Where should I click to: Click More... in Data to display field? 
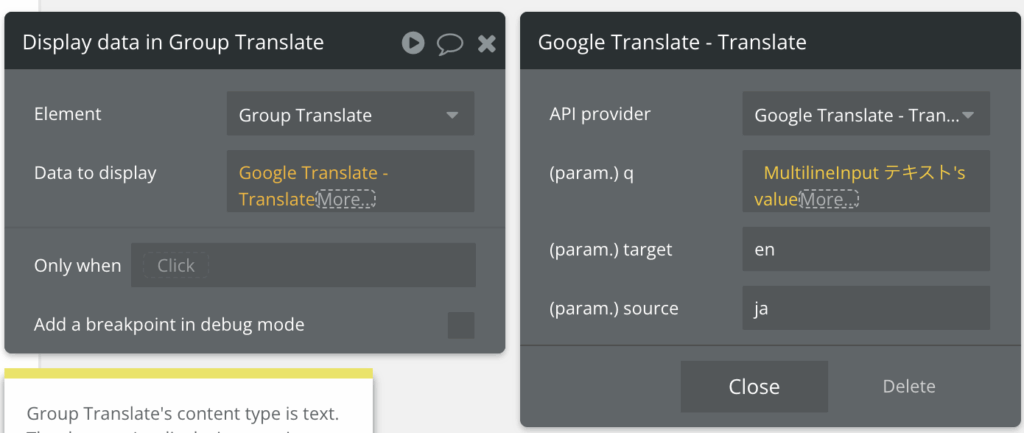[345, 199]
